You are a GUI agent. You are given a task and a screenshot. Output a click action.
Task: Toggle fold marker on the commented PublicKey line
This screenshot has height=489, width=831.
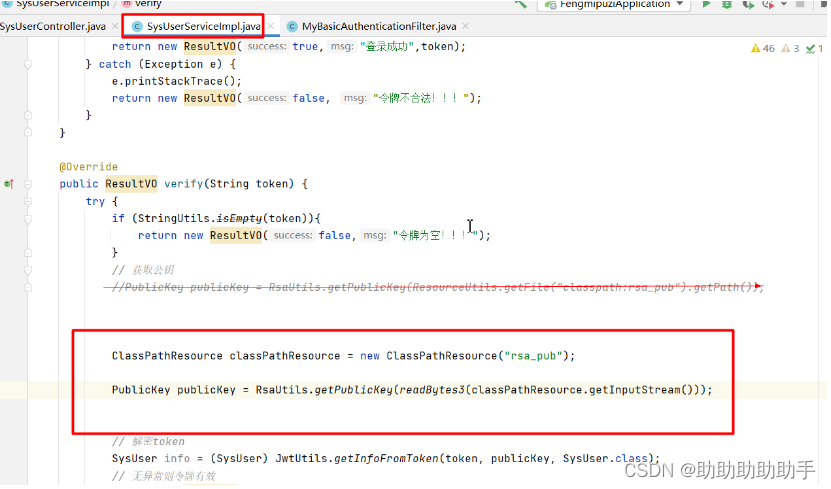(x=28, y=287)
